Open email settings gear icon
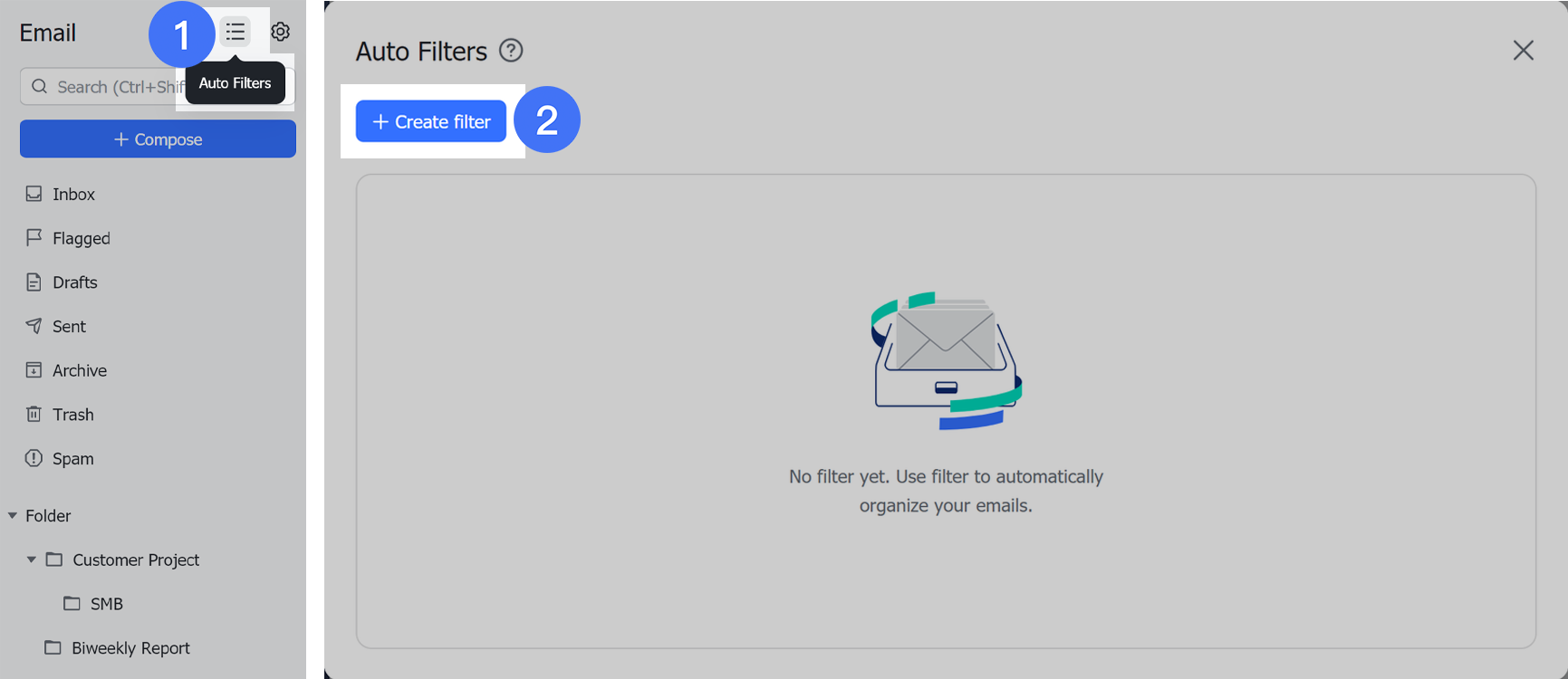Image resolution: width=1568 pixels, height=679 pixels. click(281, 33)
